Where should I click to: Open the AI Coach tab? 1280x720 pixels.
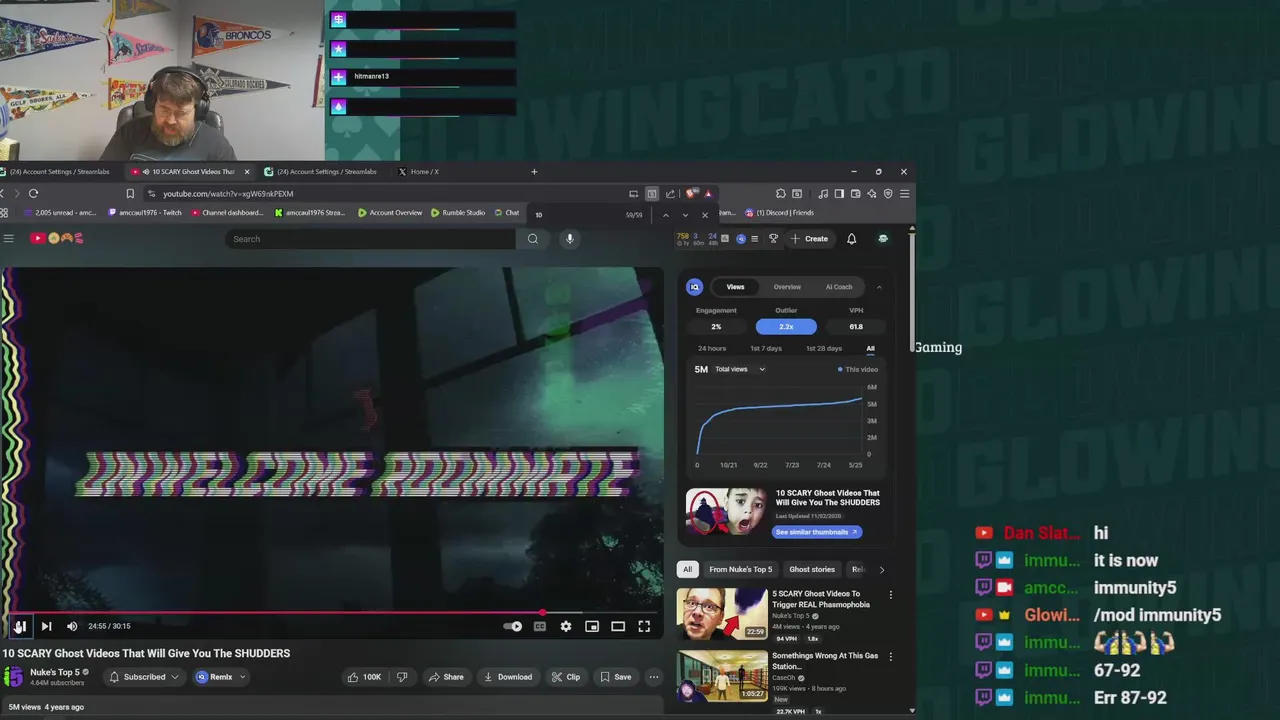pos(839,287)
